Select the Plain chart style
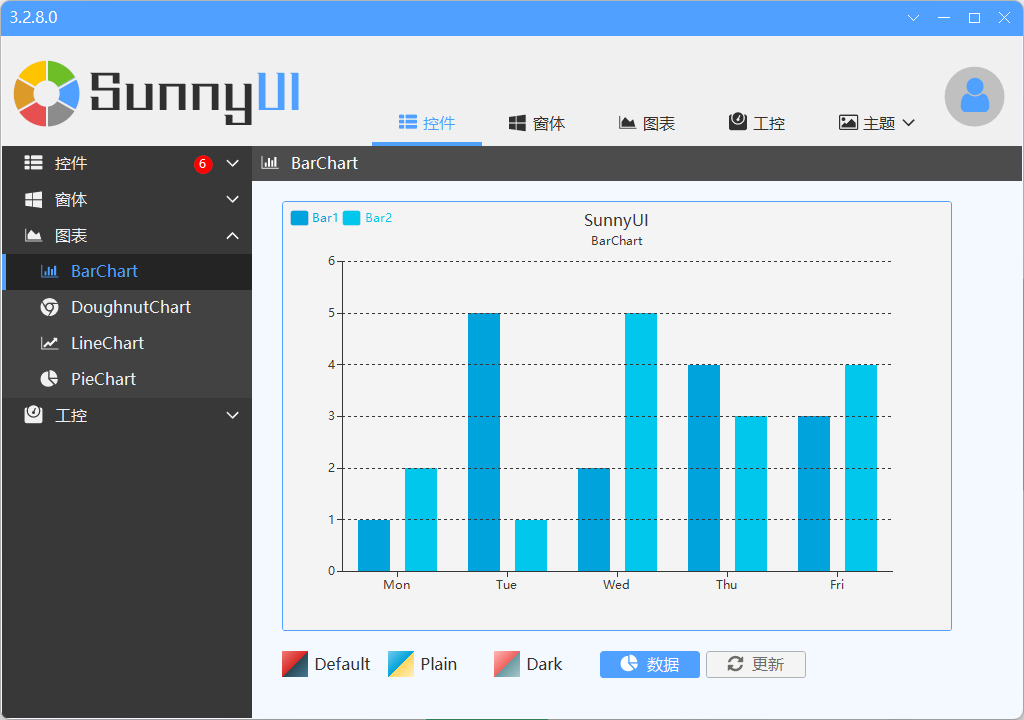This screenshot has height=720, width=1024. 422,664
